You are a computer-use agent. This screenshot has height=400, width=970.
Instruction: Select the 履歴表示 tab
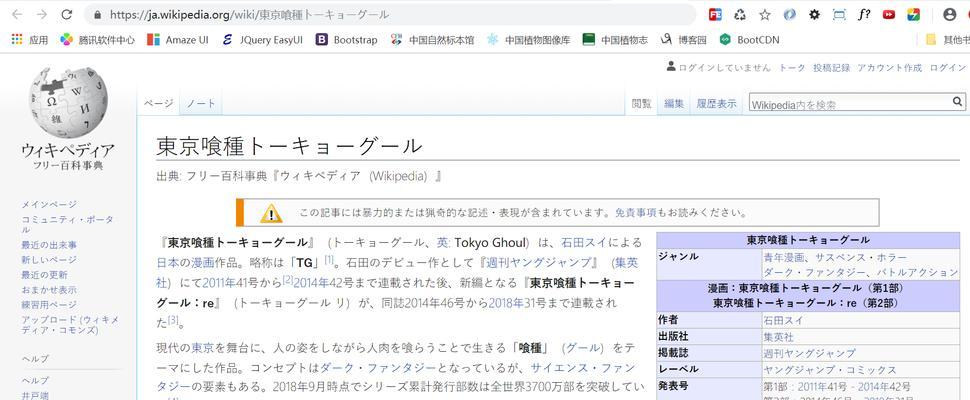716,103
